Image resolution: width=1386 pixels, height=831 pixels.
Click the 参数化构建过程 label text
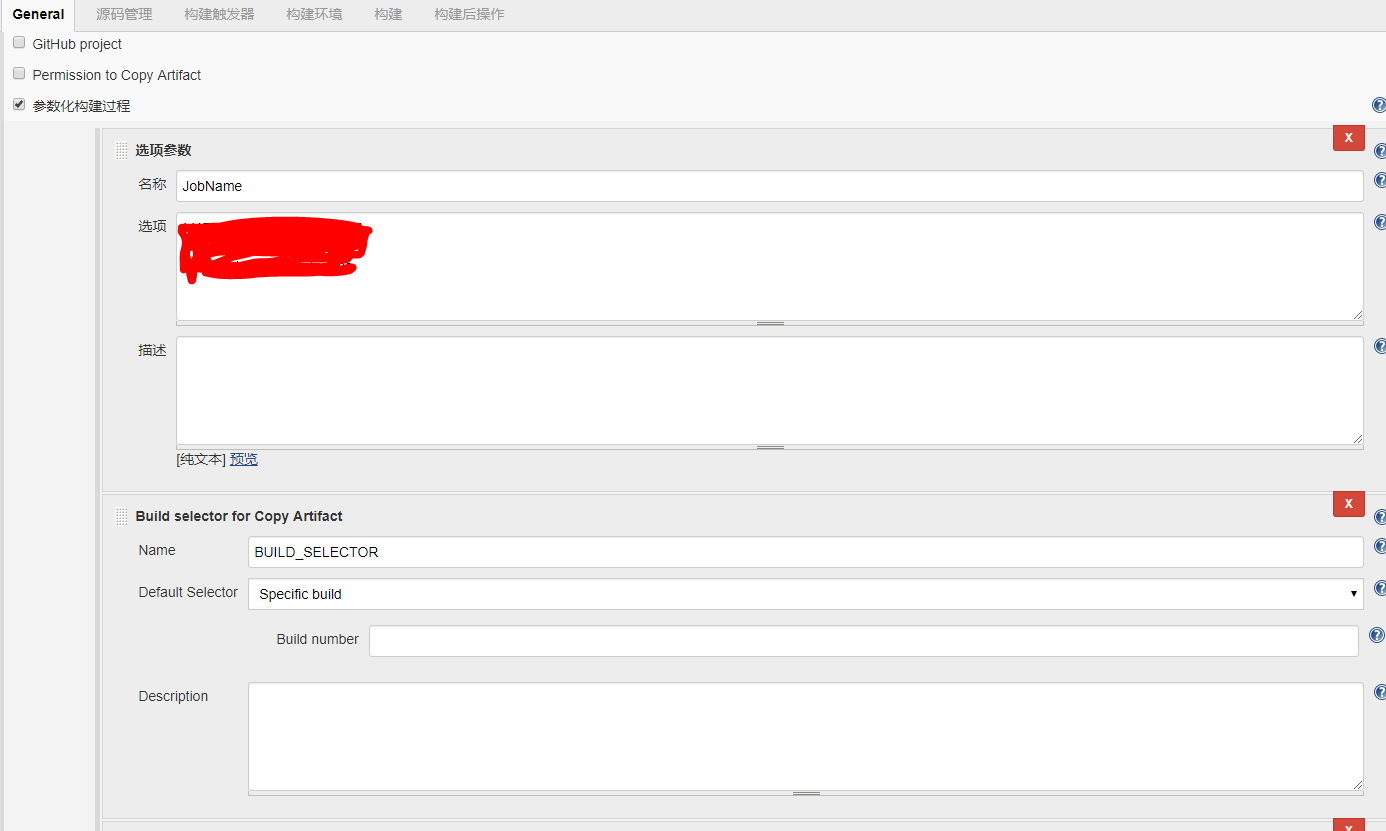(x=81, y=106)
